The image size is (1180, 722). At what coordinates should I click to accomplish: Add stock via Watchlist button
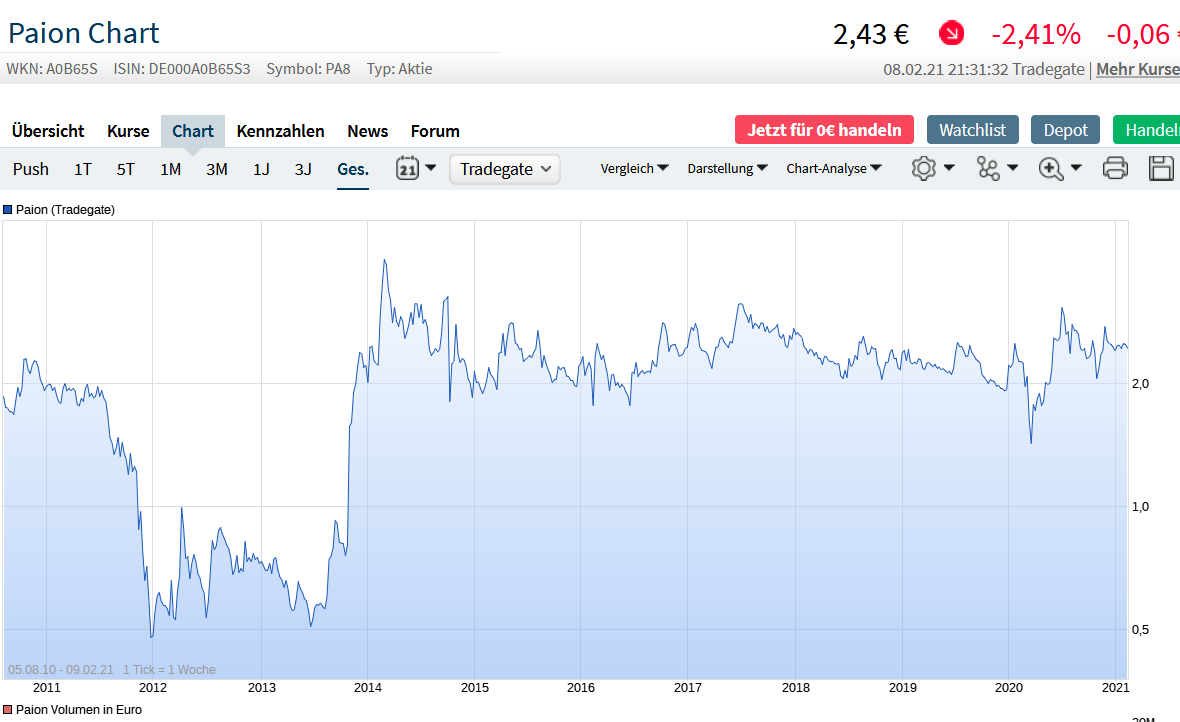972,129
